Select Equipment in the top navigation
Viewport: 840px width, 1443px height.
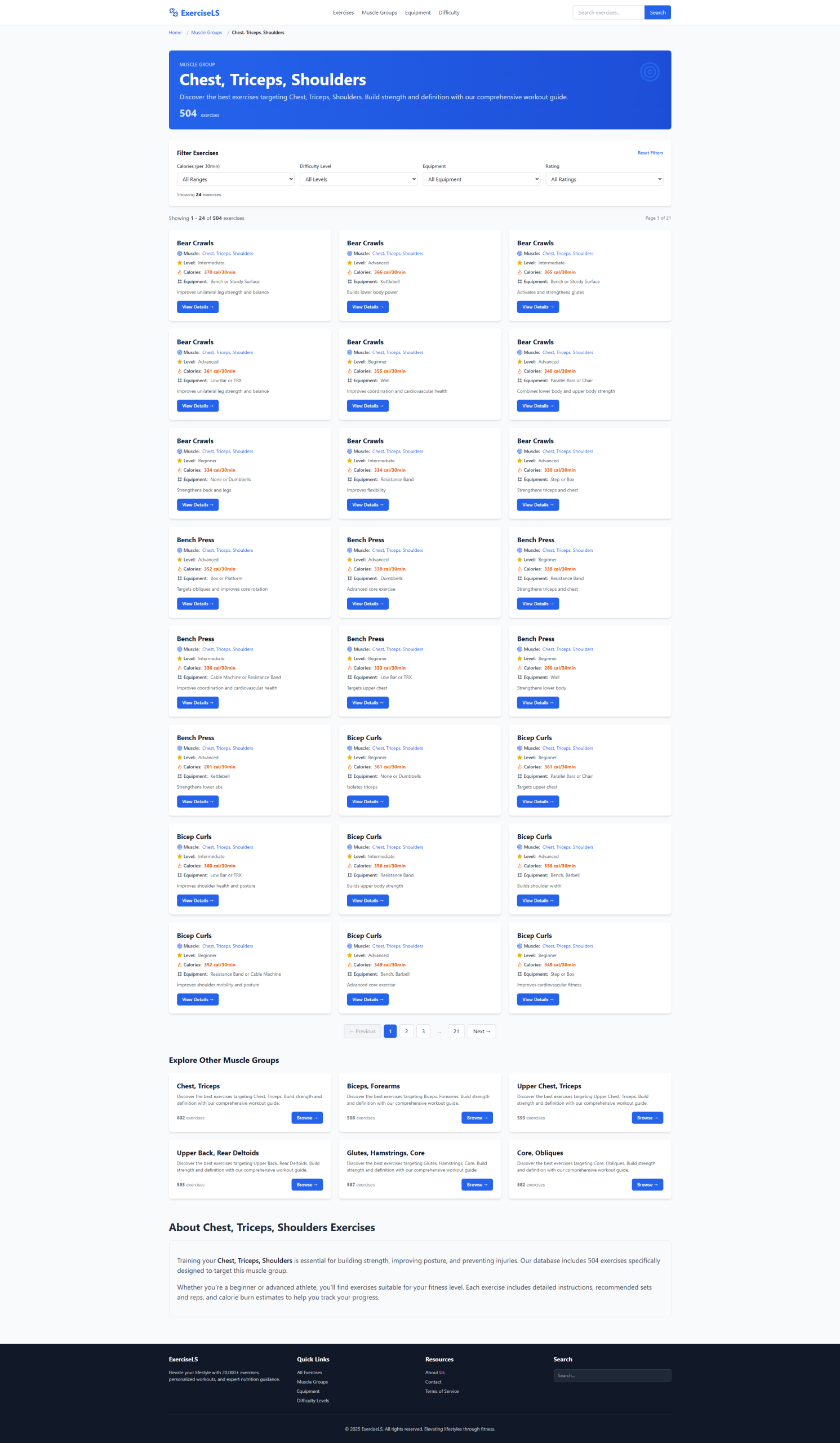(417, 12)
